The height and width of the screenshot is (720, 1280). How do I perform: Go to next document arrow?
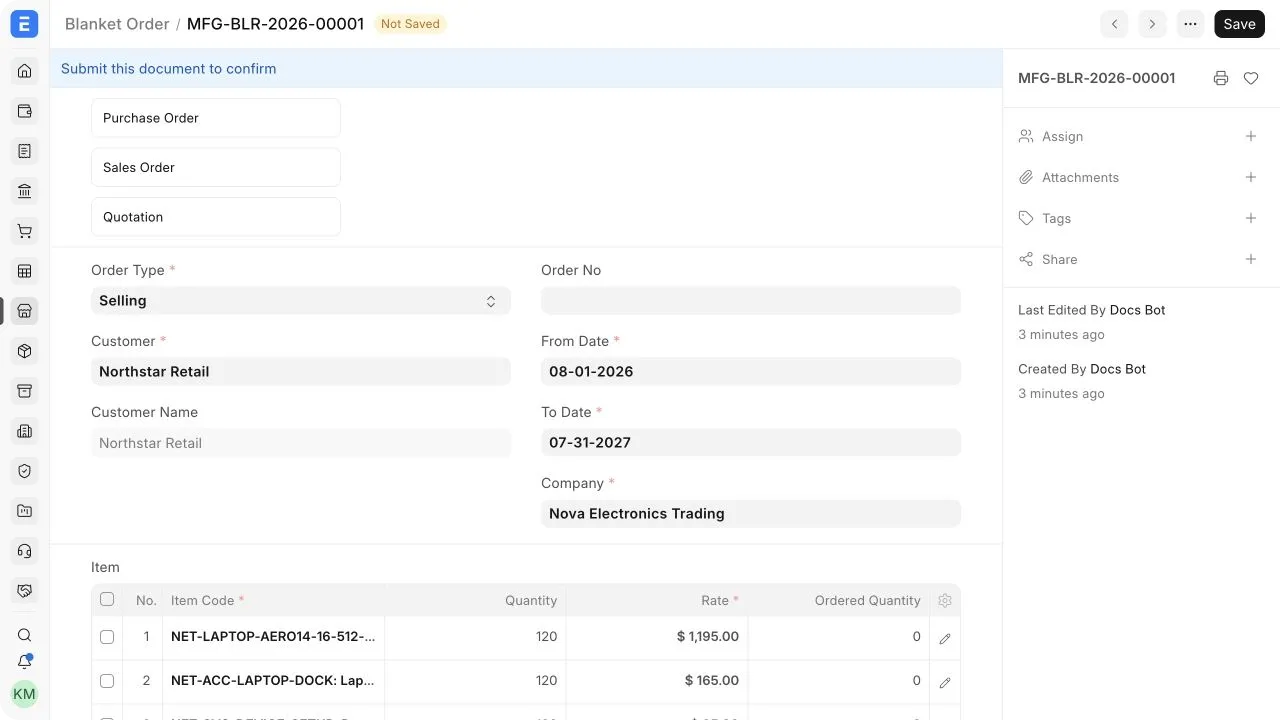click(x=1152, y=24)
